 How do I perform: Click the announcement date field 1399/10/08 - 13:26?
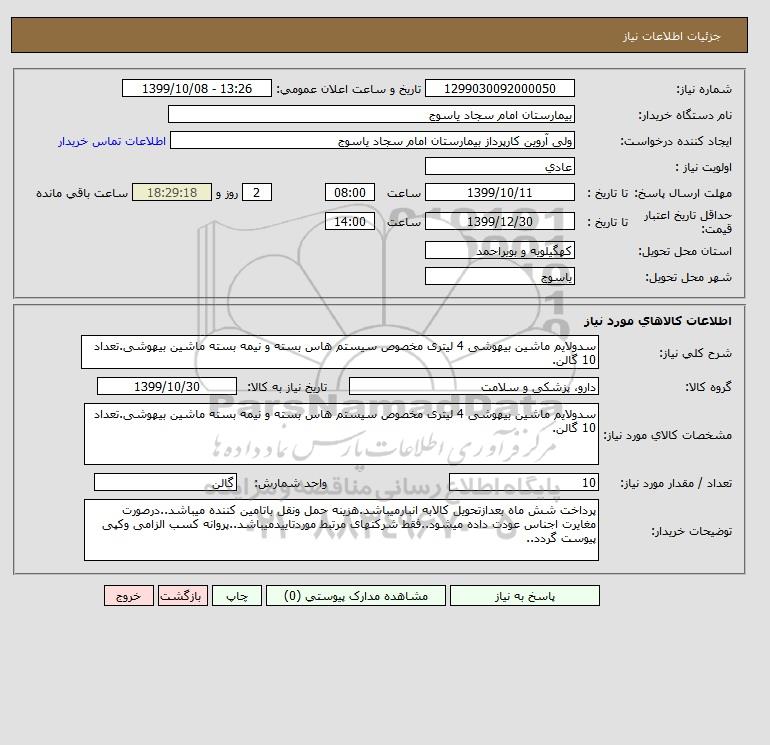coord(196,88)
